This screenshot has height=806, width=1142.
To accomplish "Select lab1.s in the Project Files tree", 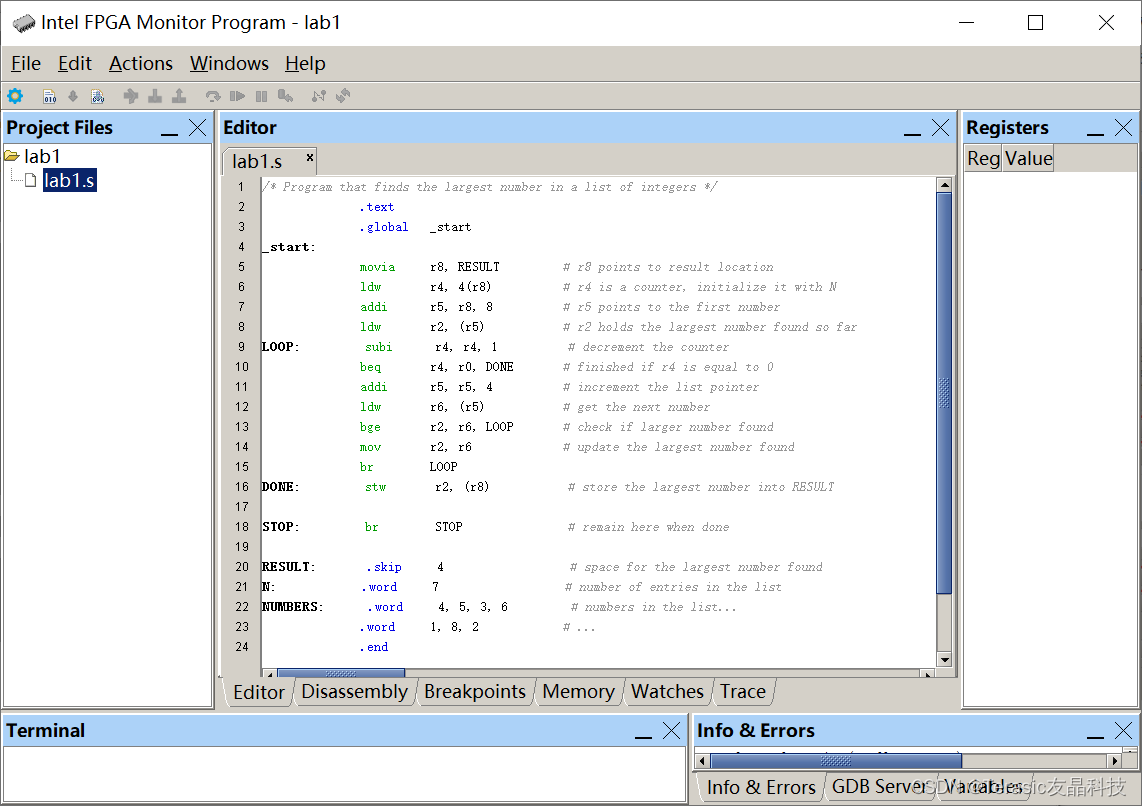I will click(70, 181).
